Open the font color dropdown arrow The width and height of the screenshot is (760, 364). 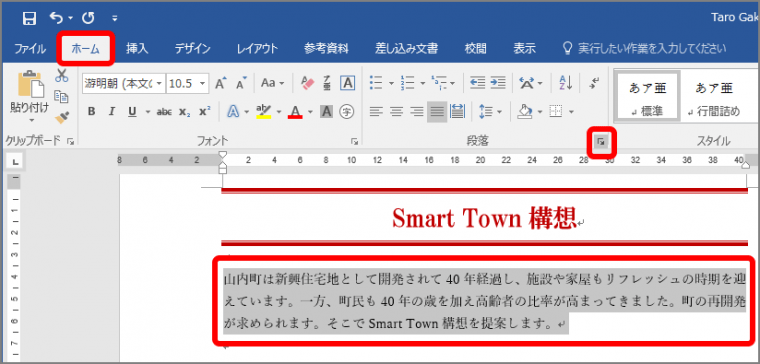click(310, 112)
